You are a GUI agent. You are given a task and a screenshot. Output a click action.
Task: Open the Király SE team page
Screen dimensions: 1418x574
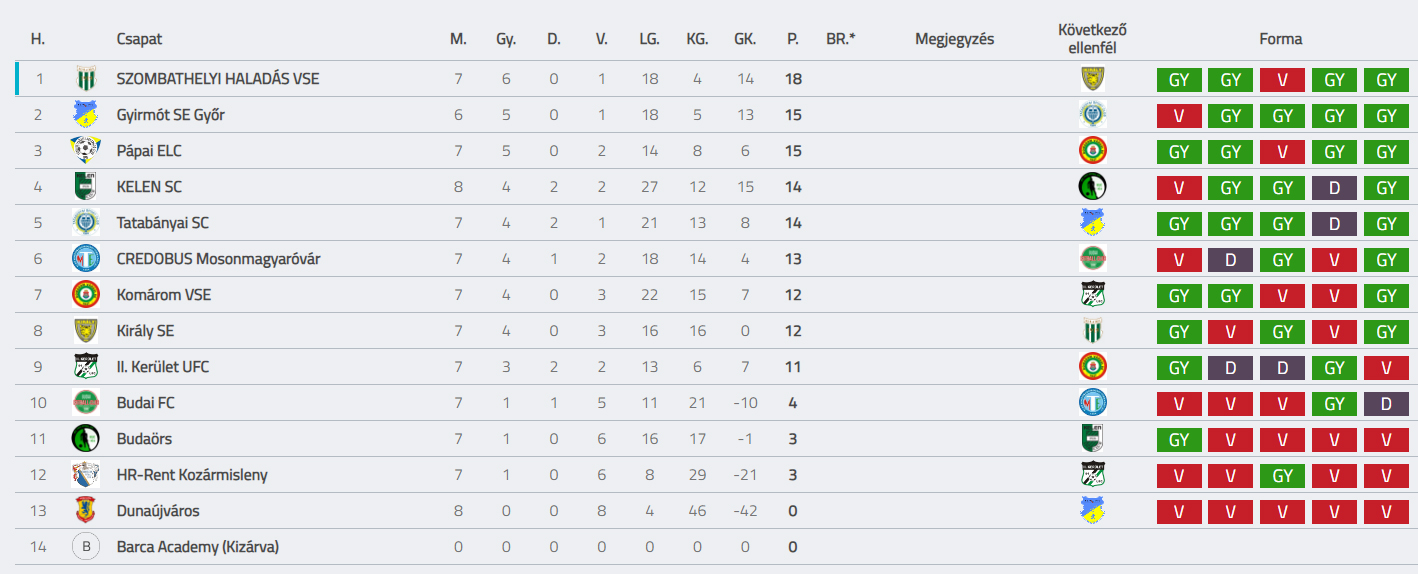click(x=145, y=331)
